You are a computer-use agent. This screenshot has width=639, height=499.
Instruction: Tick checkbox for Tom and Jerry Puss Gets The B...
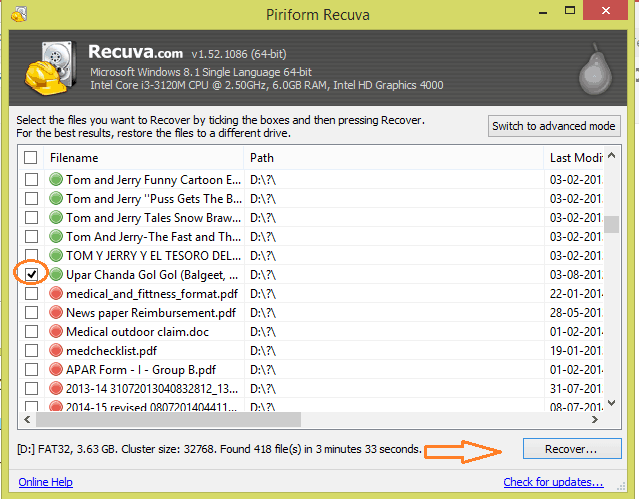pyautogui.click(x=31, y=199)
